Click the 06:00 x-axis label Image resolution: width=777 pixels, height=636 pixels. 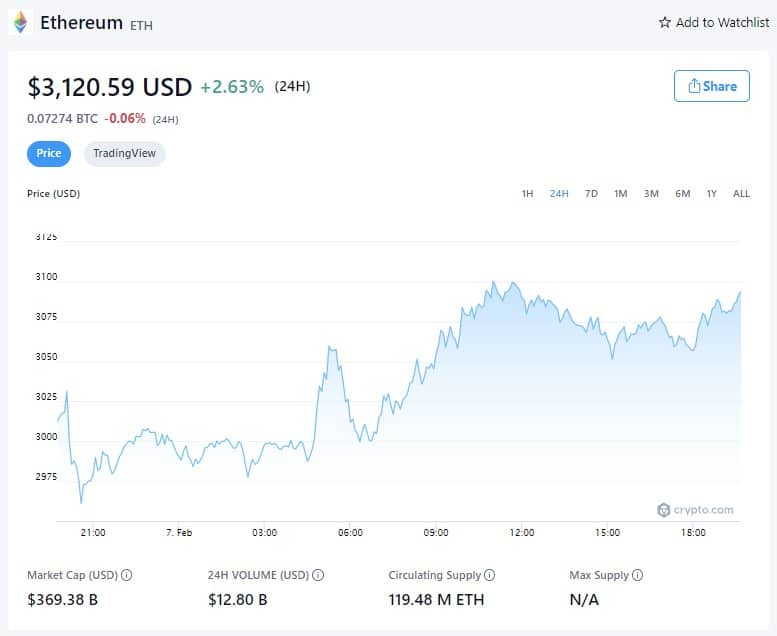[x=350, y=533]
